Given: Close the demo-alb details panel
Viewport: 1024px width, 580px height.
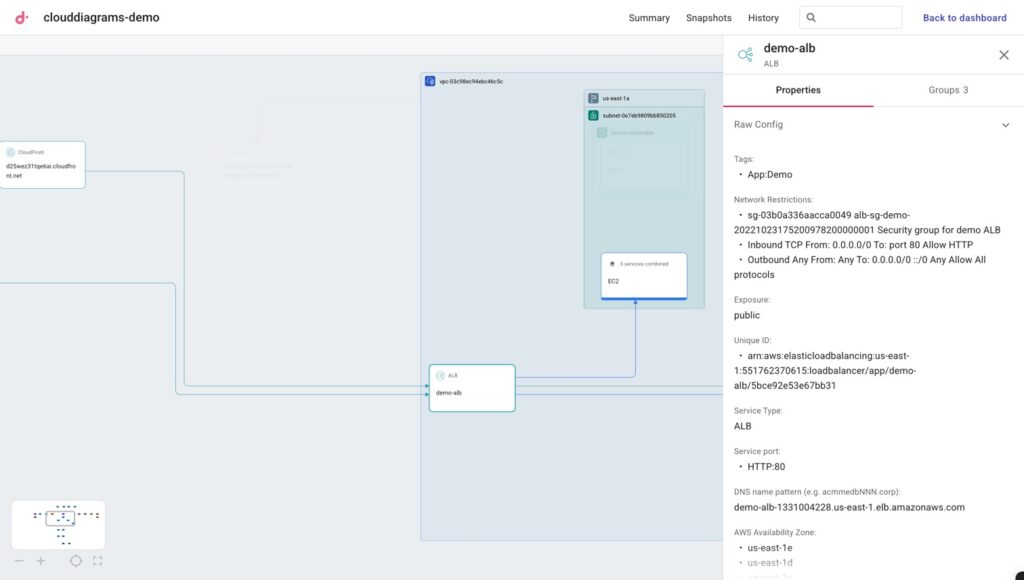Looking at the screenshot, I should 1004,55.
